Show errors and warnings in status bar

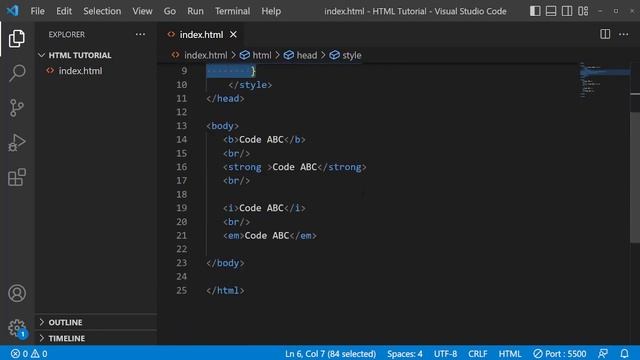tap(29, 353)
